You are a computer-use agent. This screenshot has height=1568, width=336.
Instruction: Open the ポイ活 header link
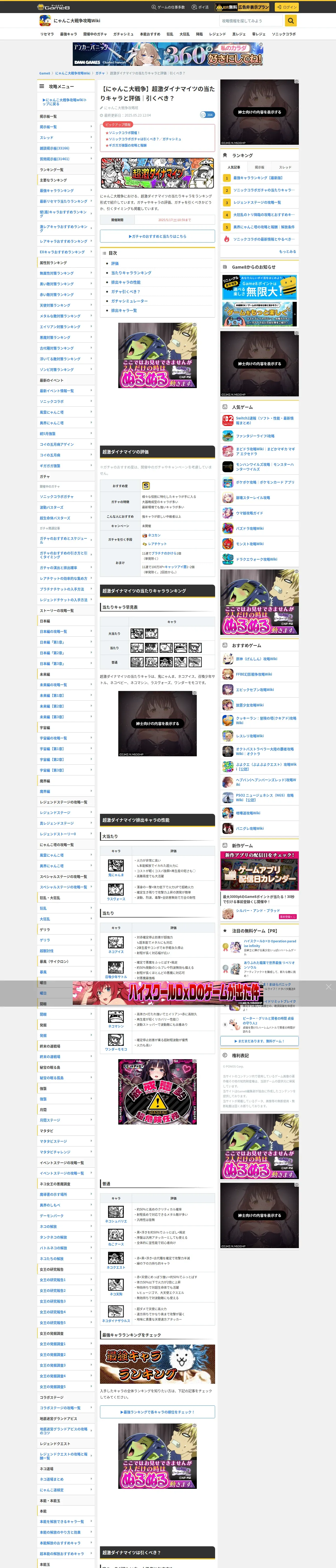pos(200,7)
